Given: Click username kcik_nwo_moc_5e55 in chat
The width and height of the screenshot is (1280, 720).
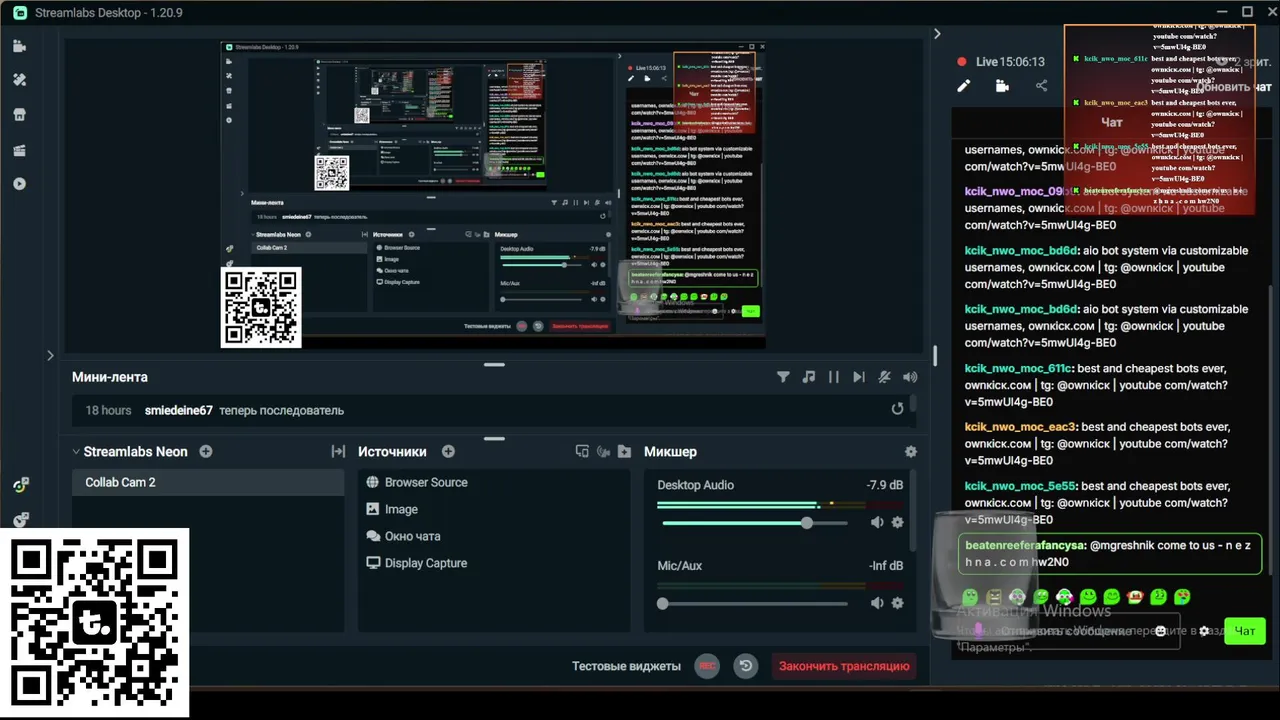Looking at the screenshot, I should 1020,486.
